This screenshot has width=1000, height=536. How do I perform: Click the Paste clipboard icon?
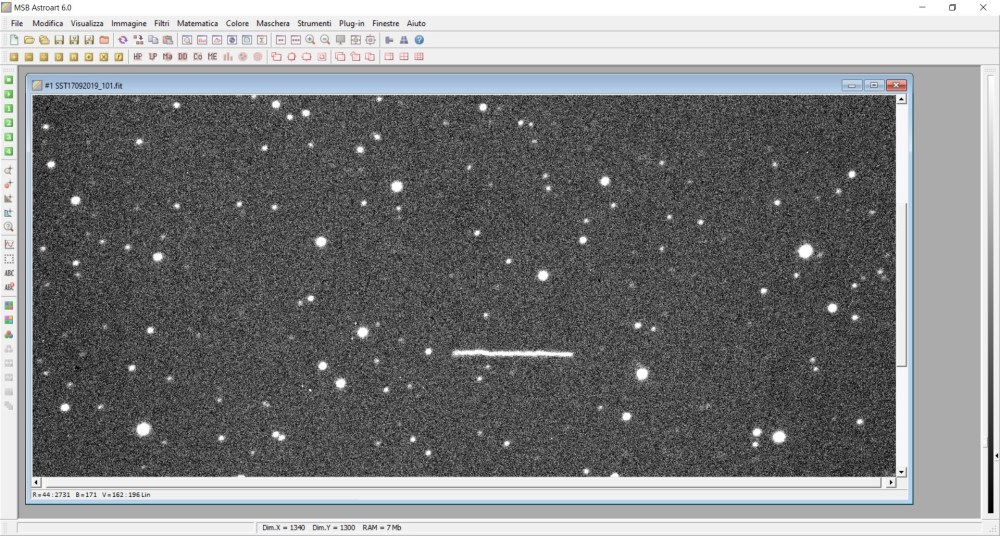coord(167,40)
